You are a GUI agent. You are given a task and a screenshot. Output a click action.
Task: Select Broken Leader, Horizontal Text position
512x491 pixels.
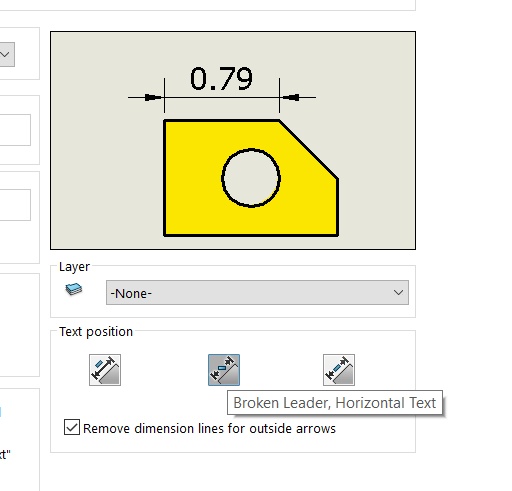[224, 370]
